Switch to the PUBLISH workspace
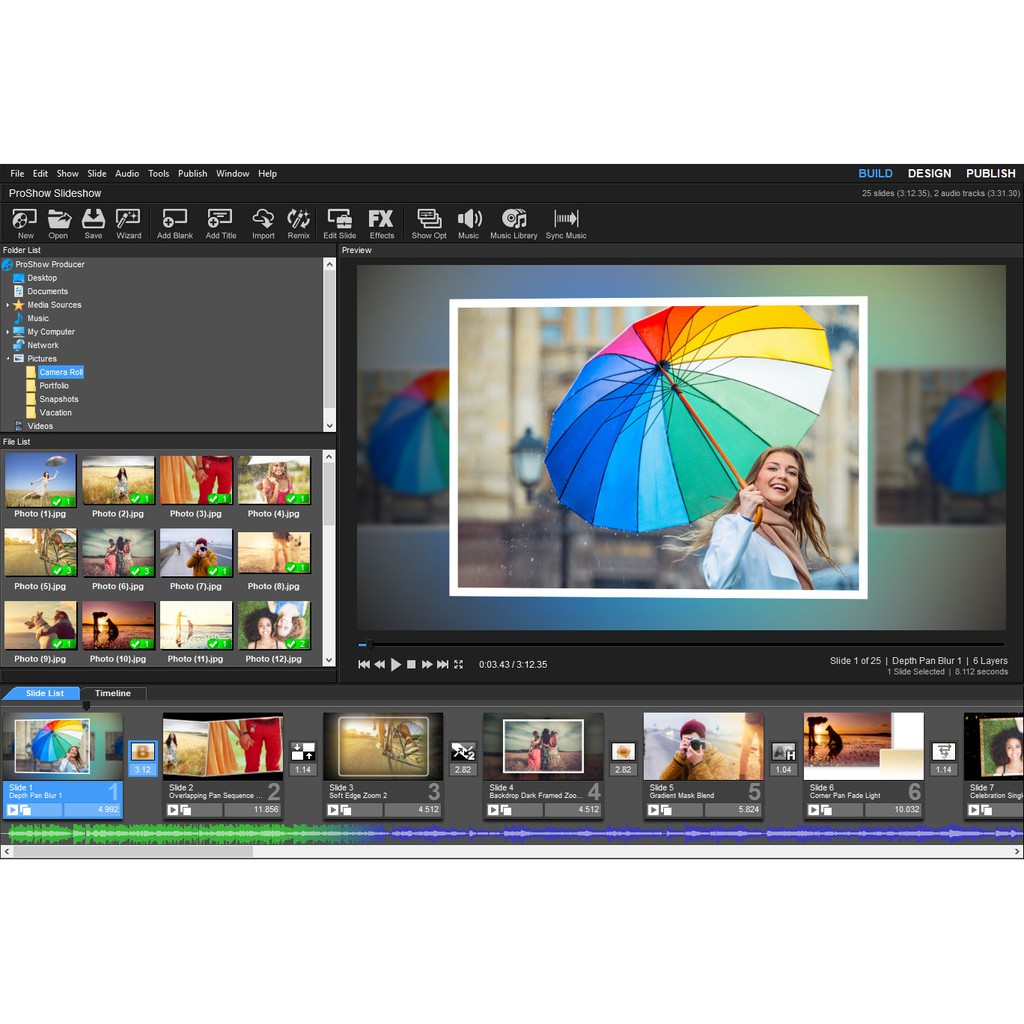This screenshot has width=1024, height=1024. point(990,174)
